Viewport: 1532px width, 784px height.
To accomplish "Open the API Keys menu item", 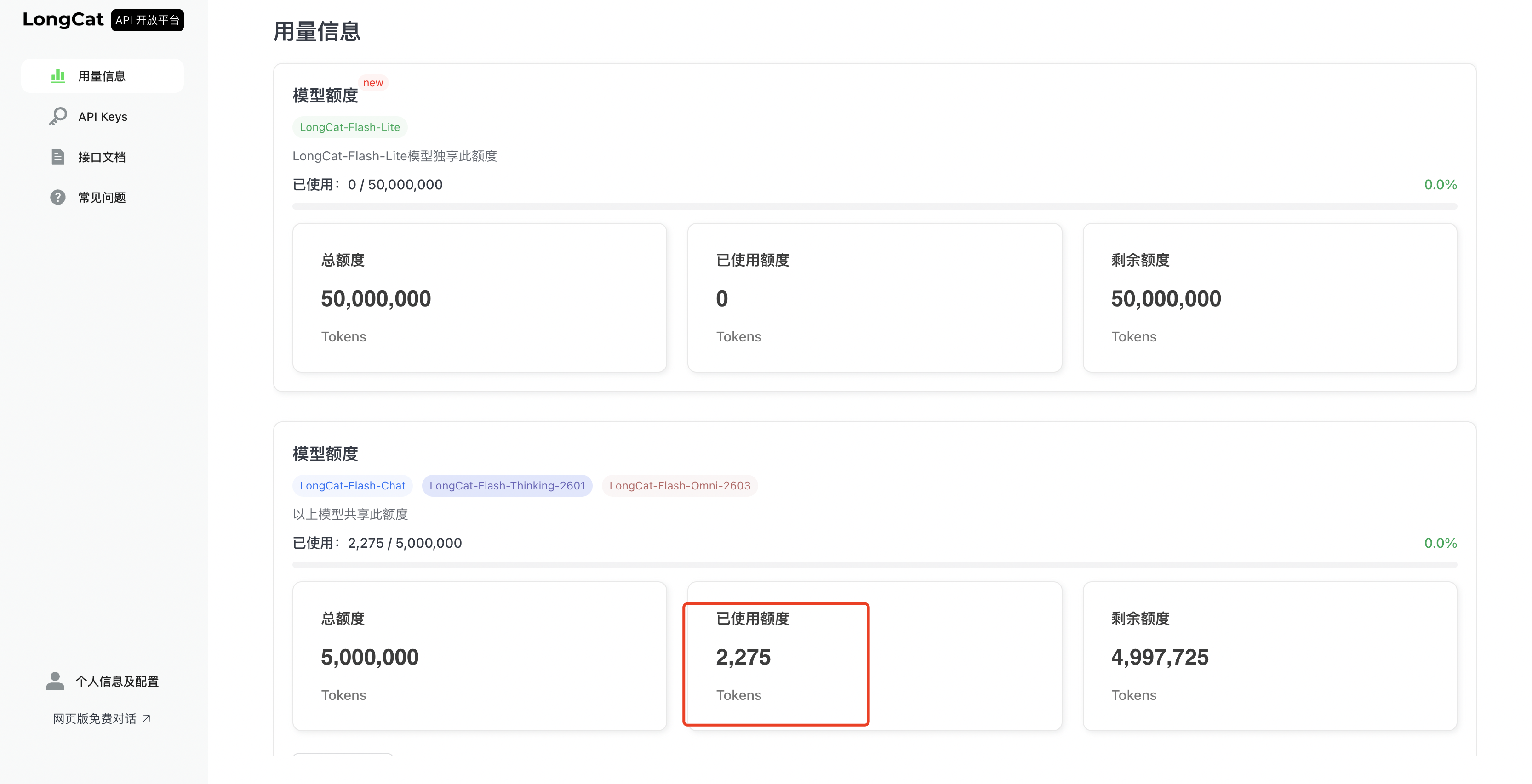I will tap(103, 117).
